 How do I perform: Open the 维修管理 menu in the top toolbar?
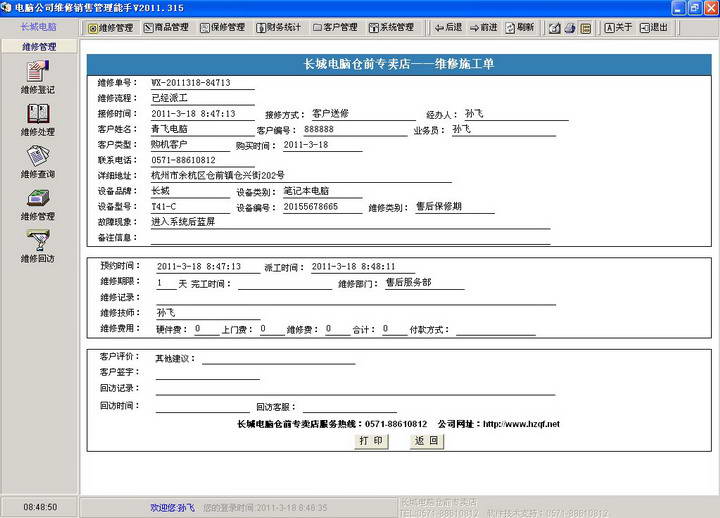click(x=111, y=28)
